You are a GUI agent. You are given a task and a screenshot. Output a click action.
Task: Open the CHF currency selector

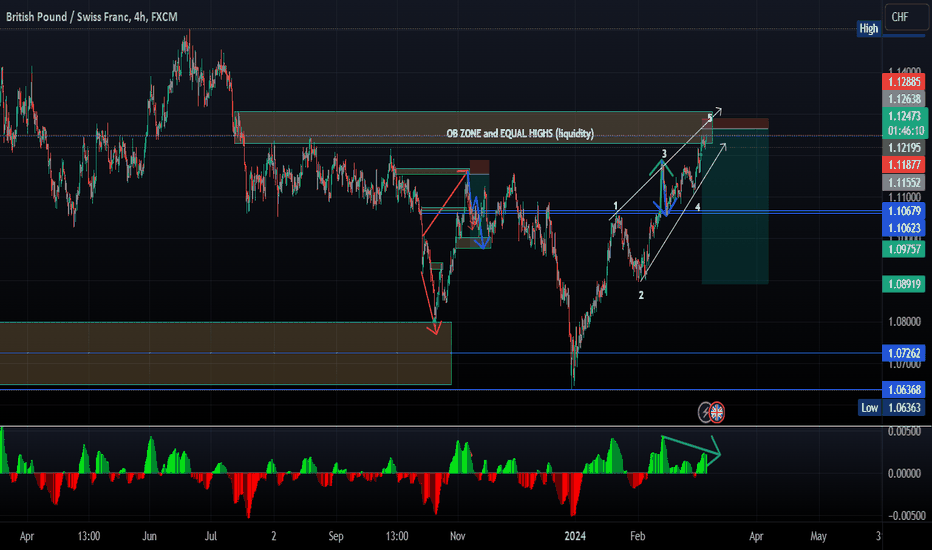905,17
